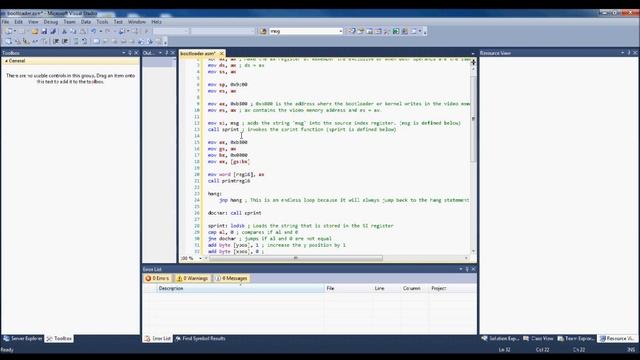The width and height of the screenshot is (640, 360).
Task: Click the editor scroll down arrow
Action: pyautogui.click(x=473, y=251)
